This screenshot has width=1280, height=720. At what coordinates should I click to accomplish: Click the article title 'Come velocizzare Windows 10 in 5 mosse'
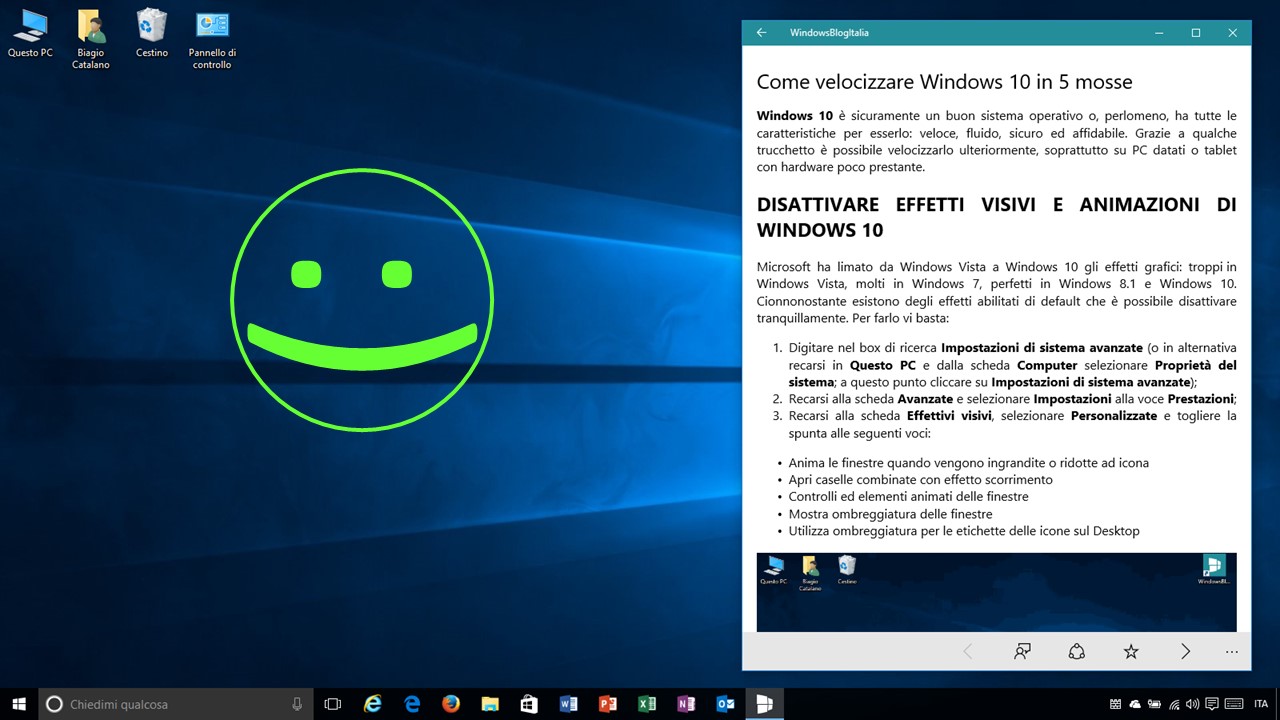(x=944, y=81)
